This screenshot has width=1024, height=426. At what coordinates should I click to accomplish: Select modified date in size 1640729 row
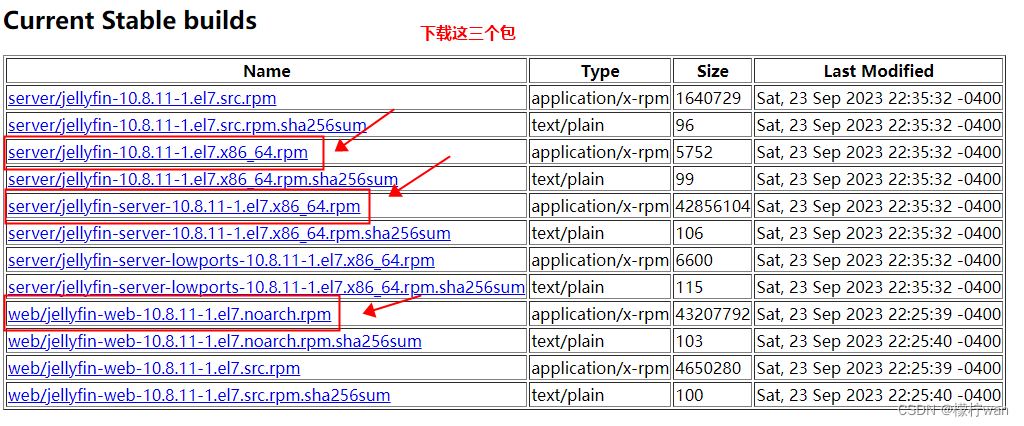point(878,99)
